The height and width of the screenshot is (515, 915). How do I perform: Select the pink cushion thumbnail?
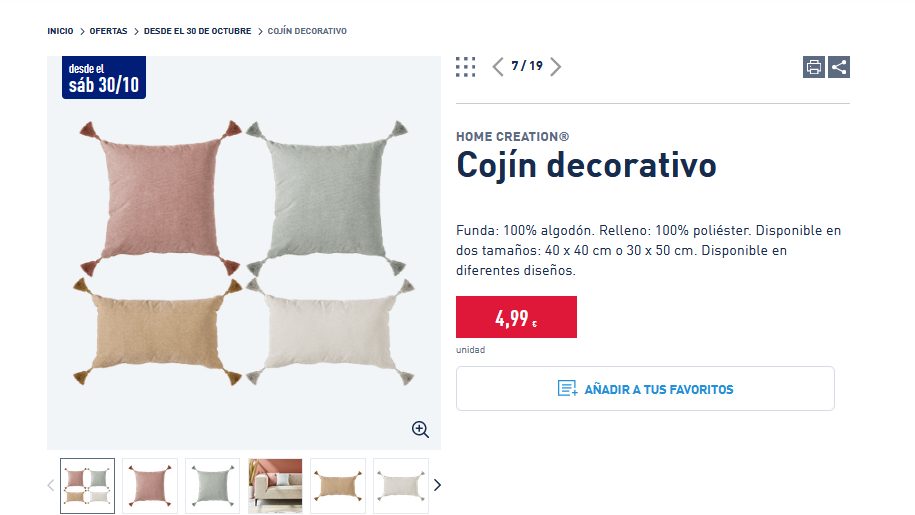[150, 485]
